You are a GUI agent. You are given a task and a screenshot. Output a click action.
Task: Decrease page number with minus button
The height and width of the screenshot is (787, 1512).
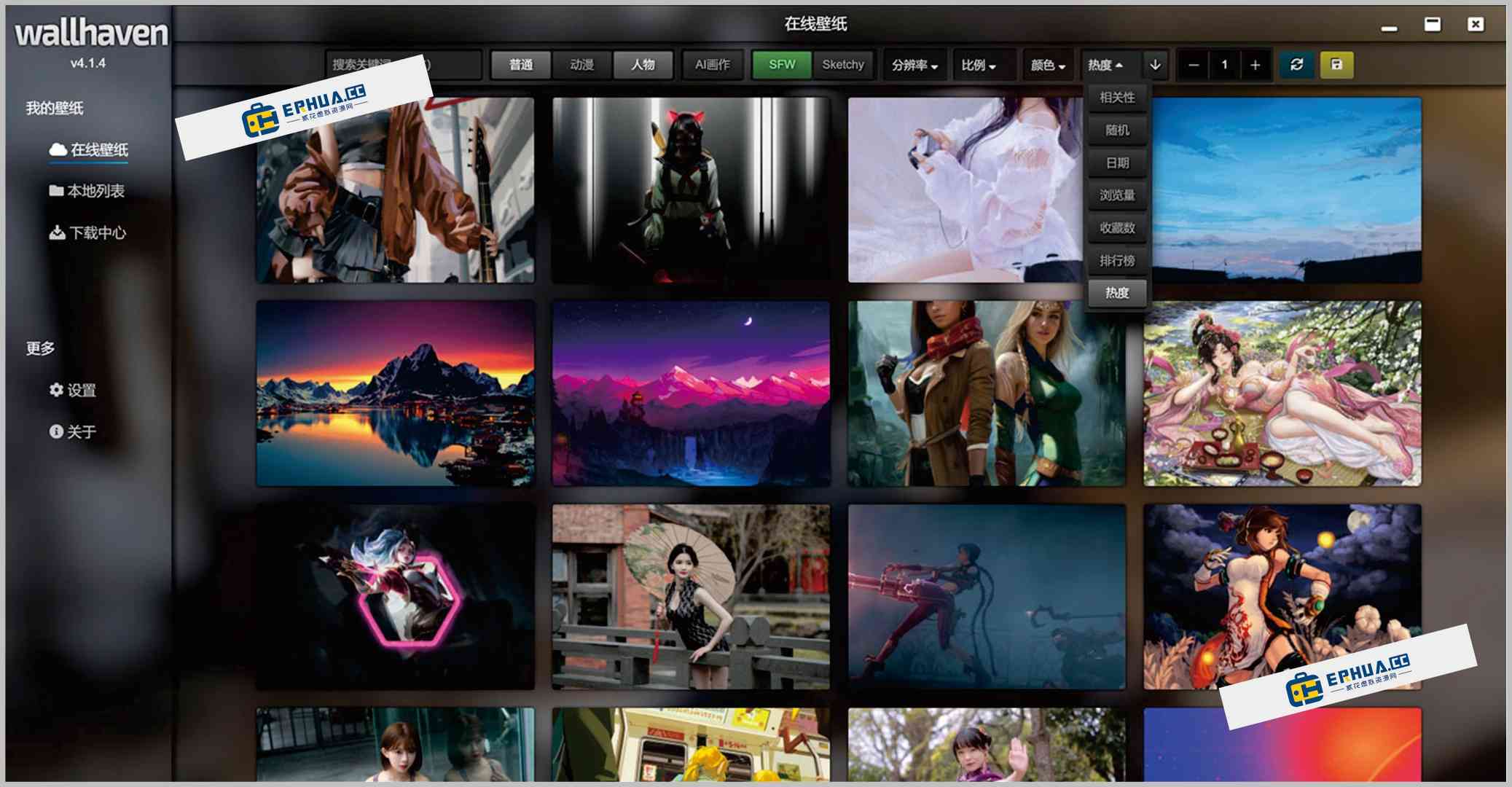(x=1194, y=65)
